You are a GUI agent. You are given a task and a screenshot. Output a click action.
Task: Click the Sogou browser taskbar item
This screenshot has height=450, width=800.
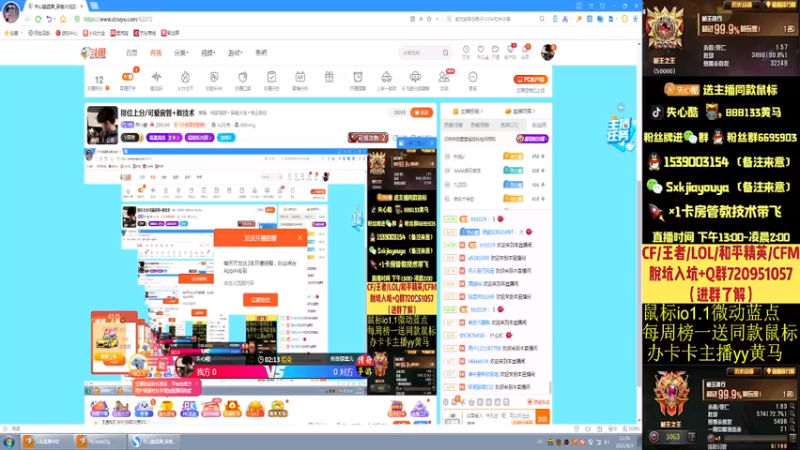(152, 441)
